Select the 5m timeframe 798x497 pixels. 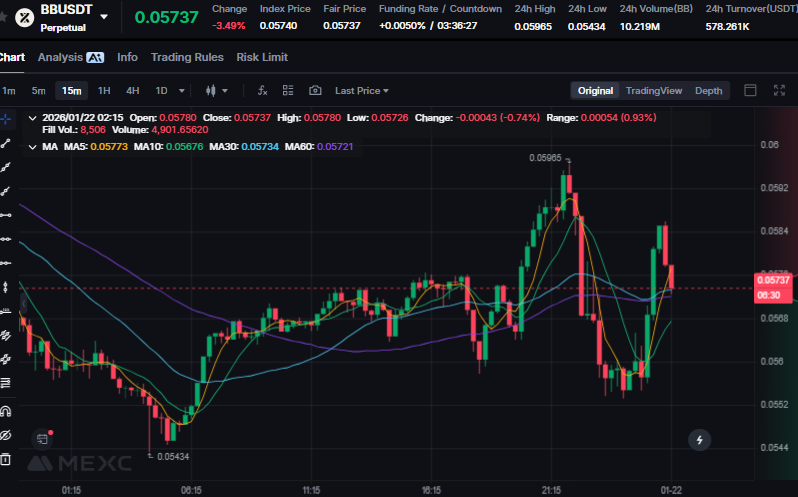[x=38, y=91]
